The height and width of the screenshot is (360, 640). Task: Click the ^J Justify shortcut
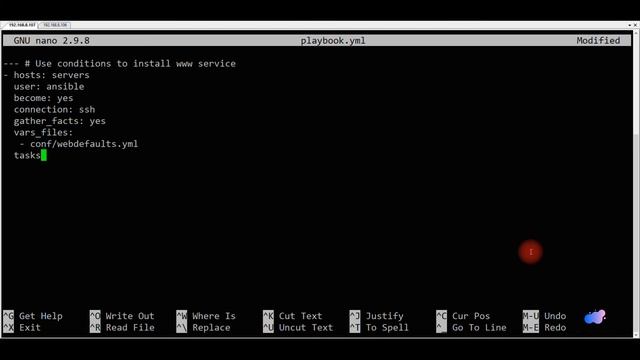click(377, 316)
